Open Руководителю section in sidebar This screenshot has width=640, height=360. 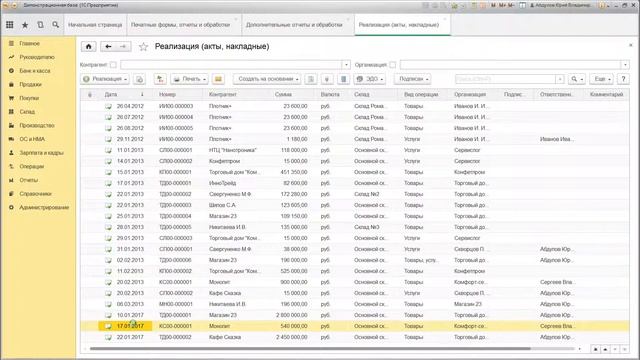pos(37,57)
